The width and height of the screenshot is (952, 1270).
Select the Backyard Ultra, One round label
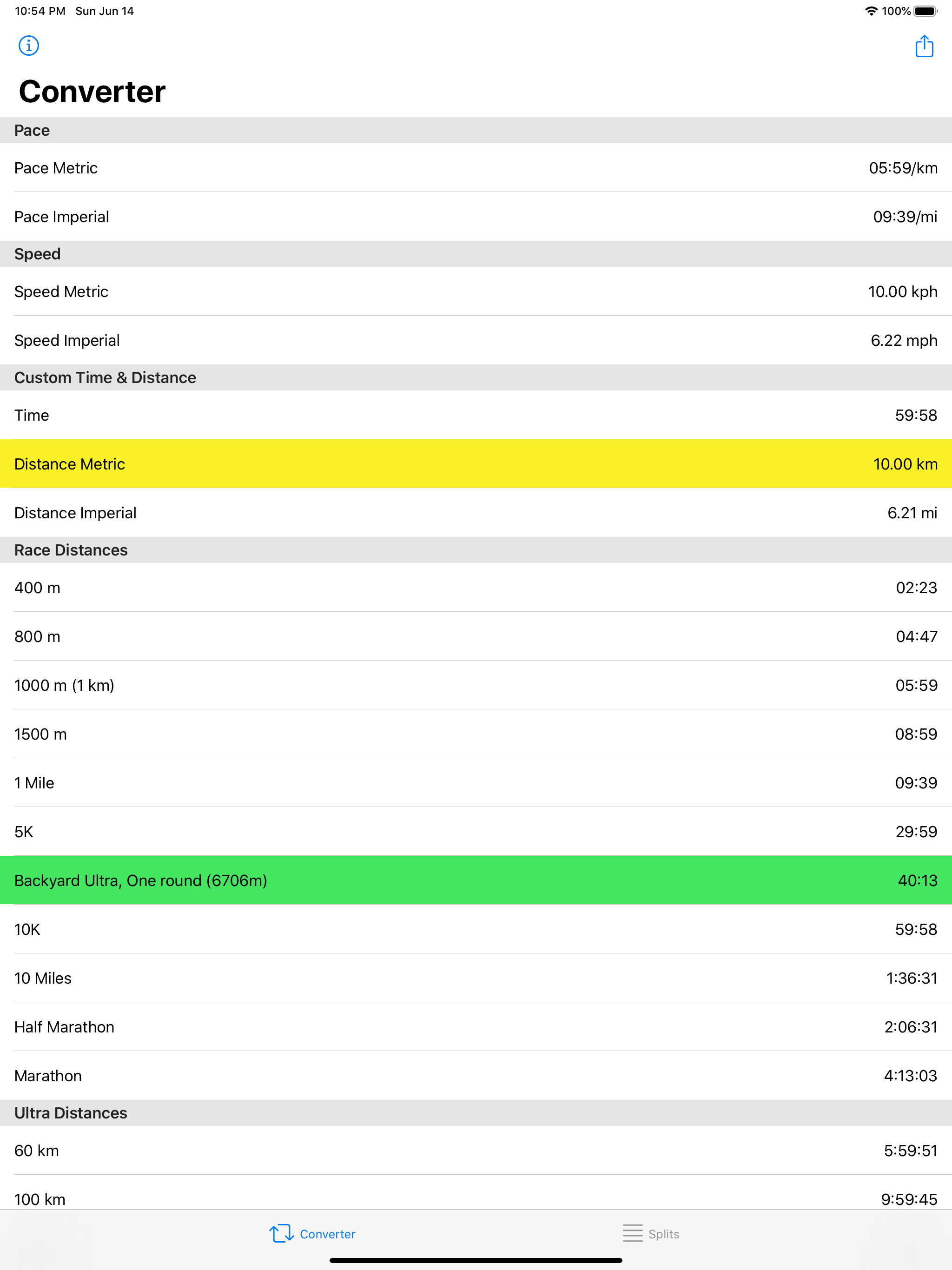point(141,880)
